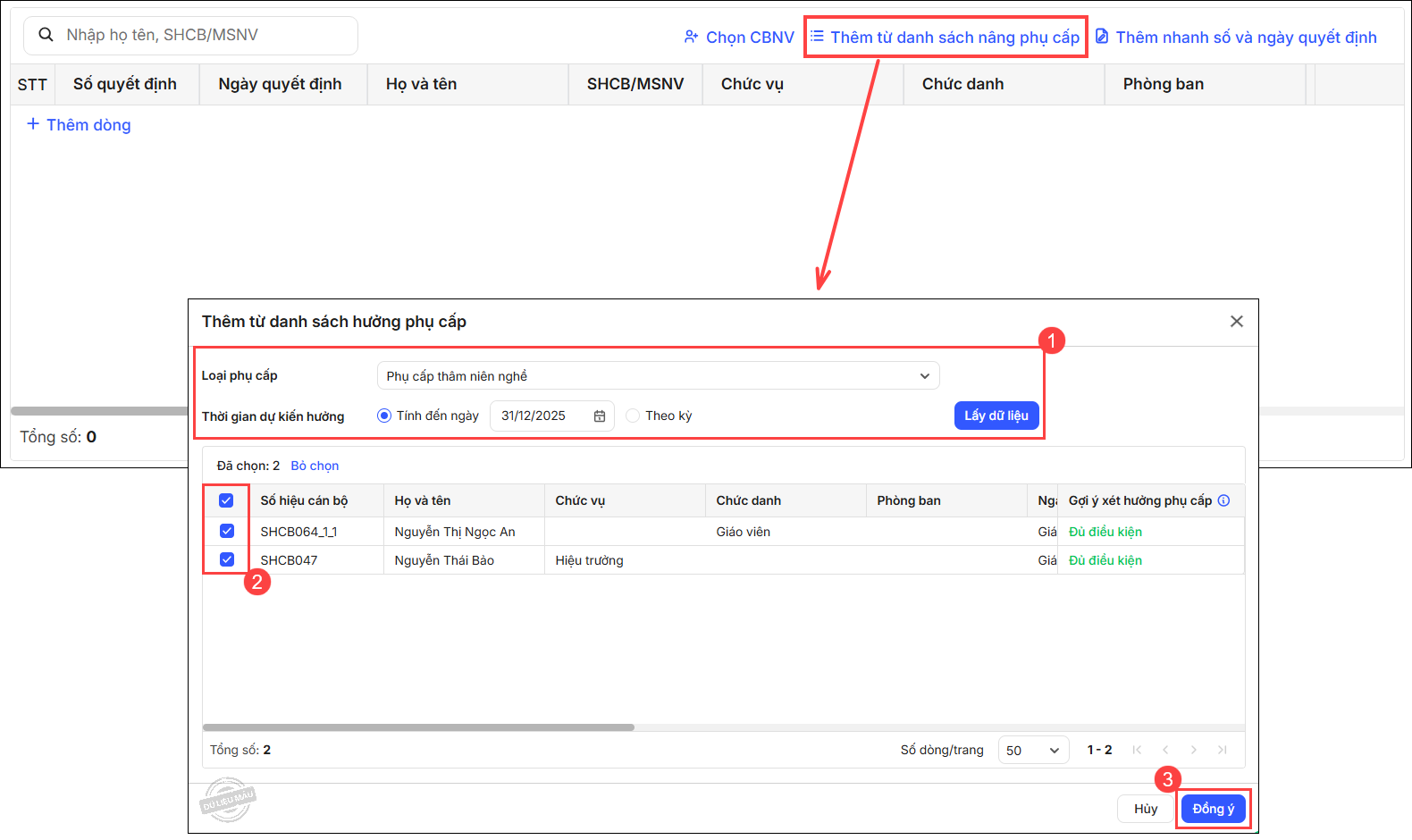Close the Thêm từ danh sách hưởng phụ cấp dialog
The width and height of the screenshot is (1412, 840).
1237,321
